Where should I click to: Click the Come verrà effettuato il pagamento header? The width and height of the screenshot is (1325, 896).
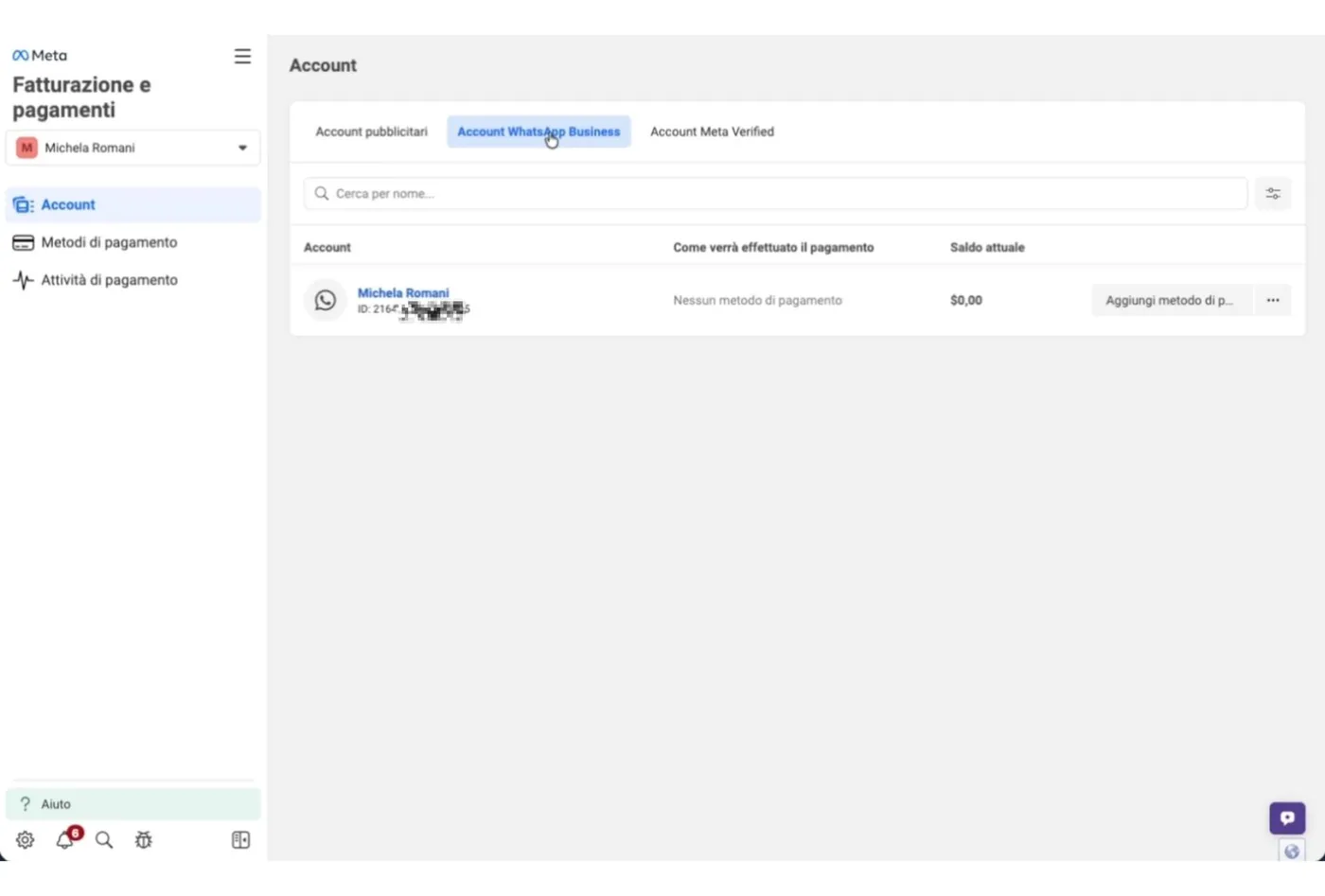773,247
